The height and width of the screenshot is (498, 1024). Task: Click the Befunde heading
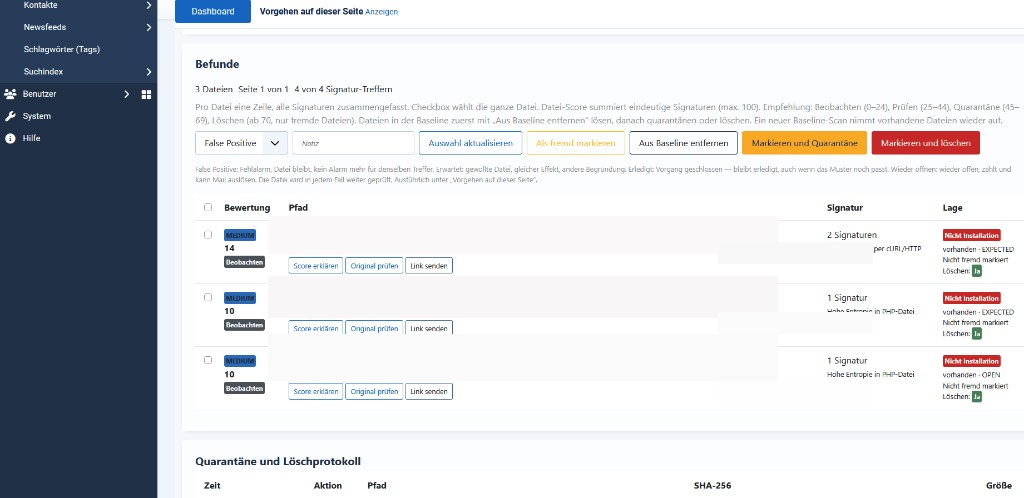(x=217, y=64)
